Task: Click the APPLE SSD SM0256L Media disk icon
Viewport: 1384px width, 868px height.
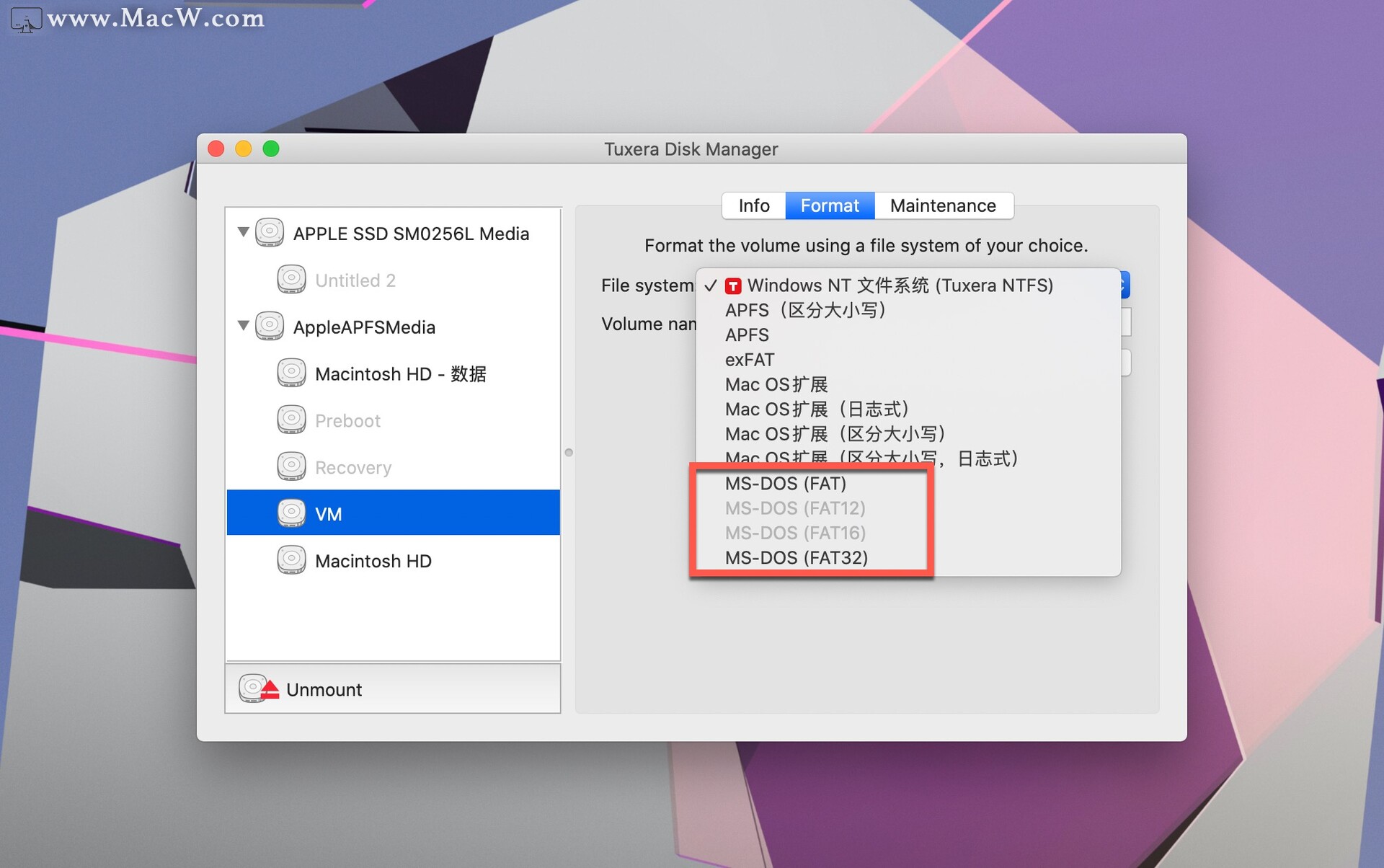Action: pos(270,233)
